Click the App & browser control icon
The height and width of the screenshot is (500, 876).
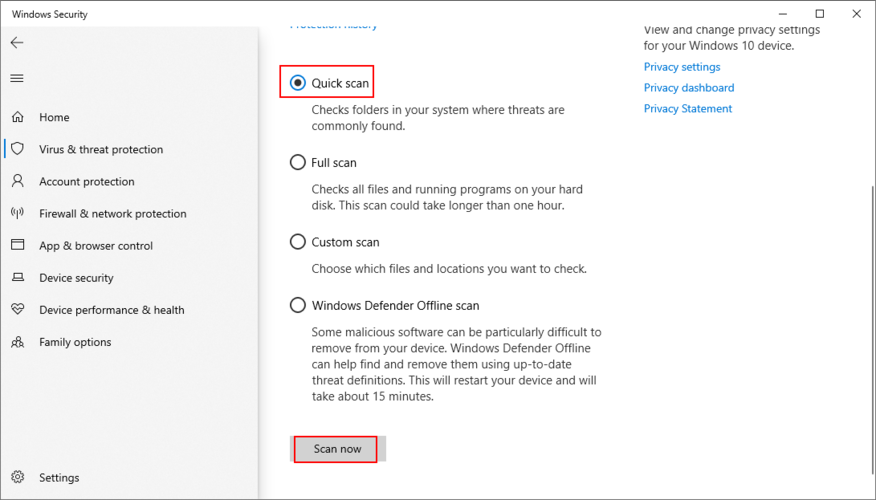click(x=18, y=245)
